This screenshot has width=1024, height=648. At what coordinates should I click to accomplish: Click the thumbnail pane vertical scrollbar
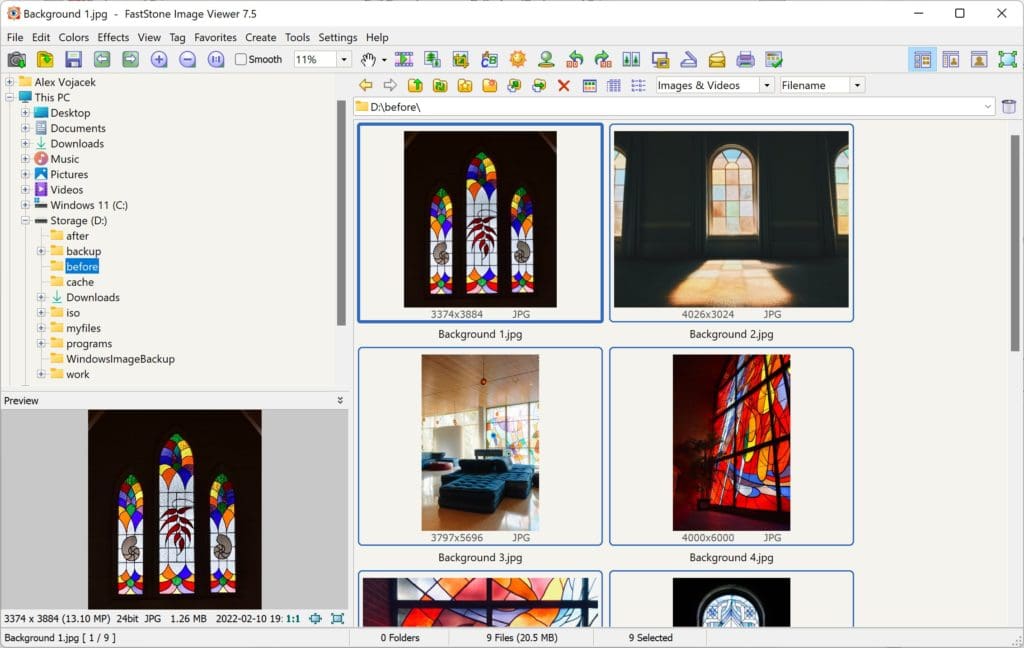1014,243
